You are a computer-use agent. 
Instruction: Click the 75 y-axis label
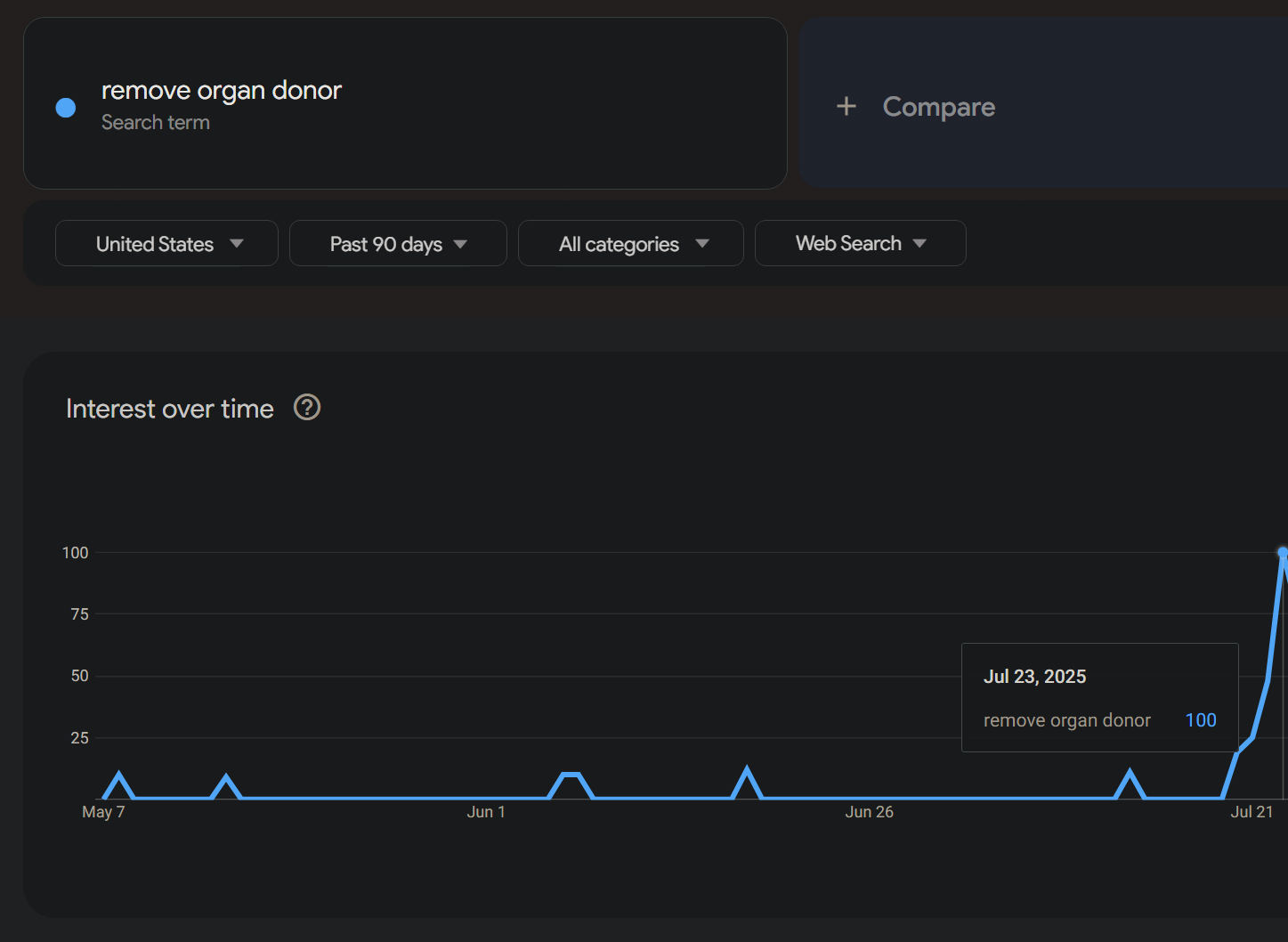pos(80,614)
